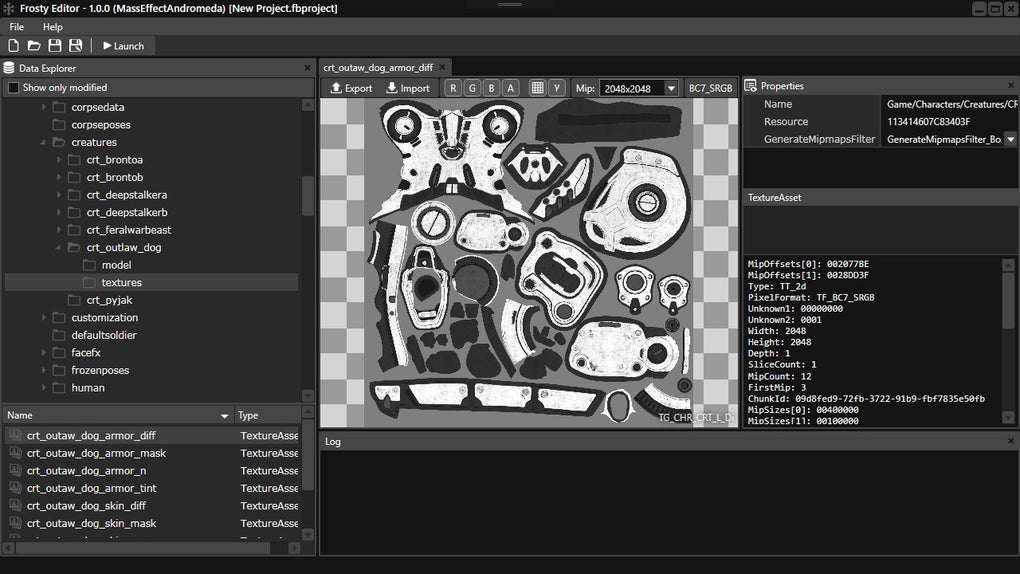Toggle the Y flip button
The height and width of the screenshot is (574, 1020).
557,88
